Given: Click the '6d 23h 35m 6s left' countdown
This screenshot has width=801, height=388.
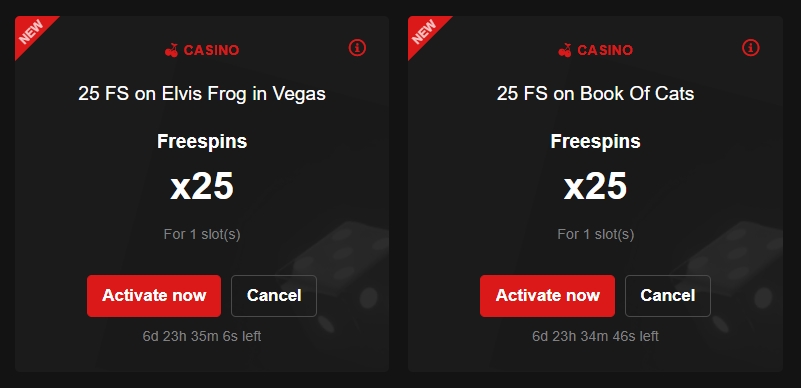Looking at the screenshot, I should click(202, 336).
